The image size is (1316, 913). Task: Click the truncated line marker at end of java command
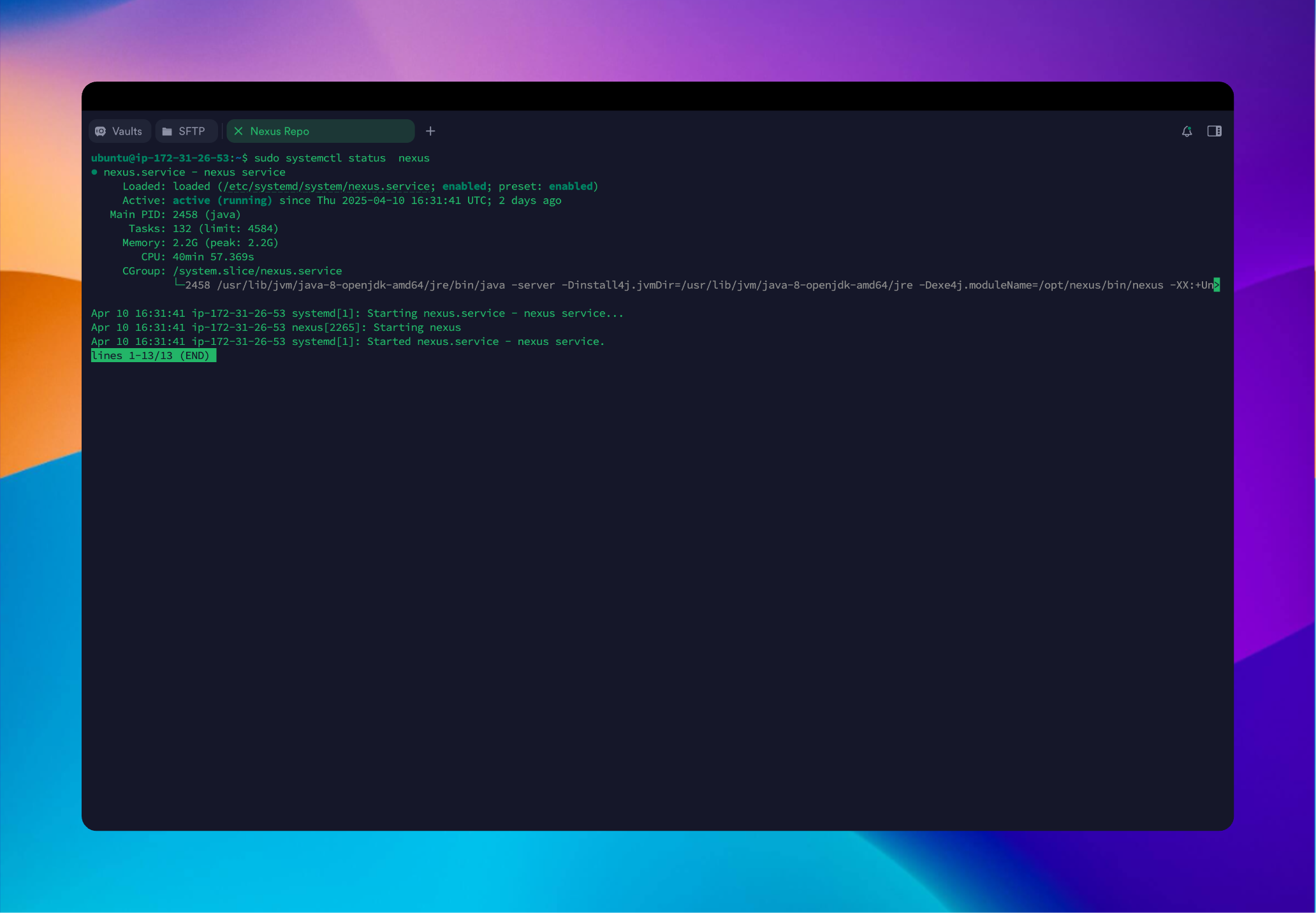[1217, 285]
